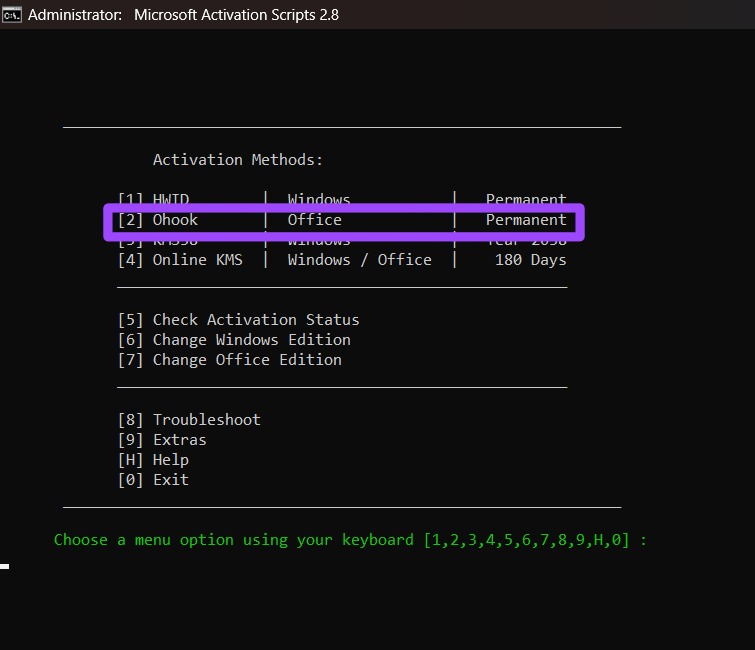Select [7] Change Office Edition
755x650 pixels.
[x=230, y=360]
